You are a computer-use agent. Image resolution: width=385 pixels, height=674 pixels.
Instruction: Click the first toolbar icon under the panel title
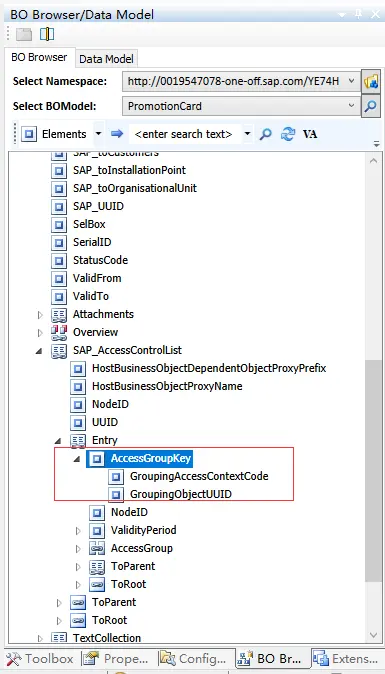point(24,34)
